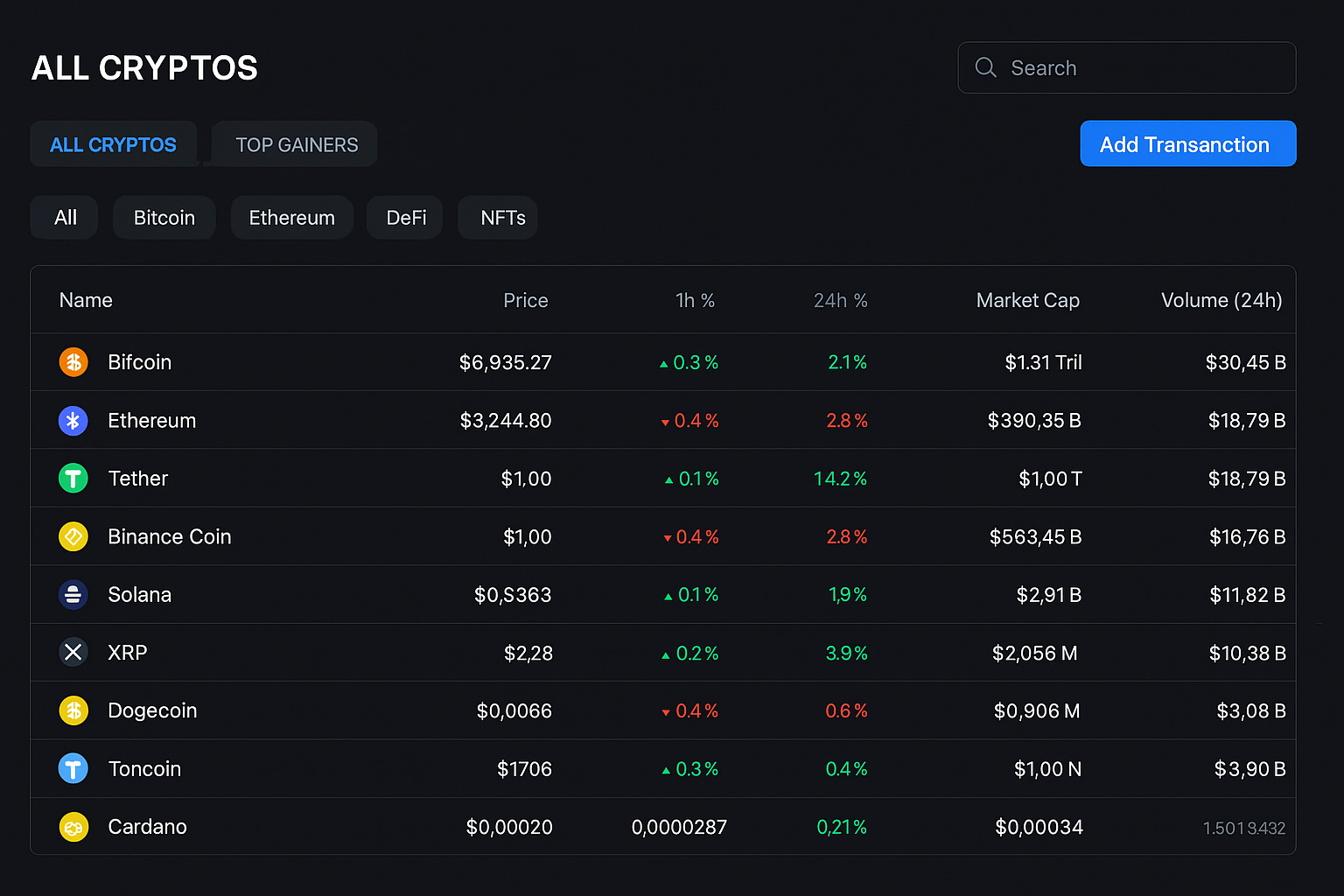Click Cardano's 0,0000287 1h value

679,827
